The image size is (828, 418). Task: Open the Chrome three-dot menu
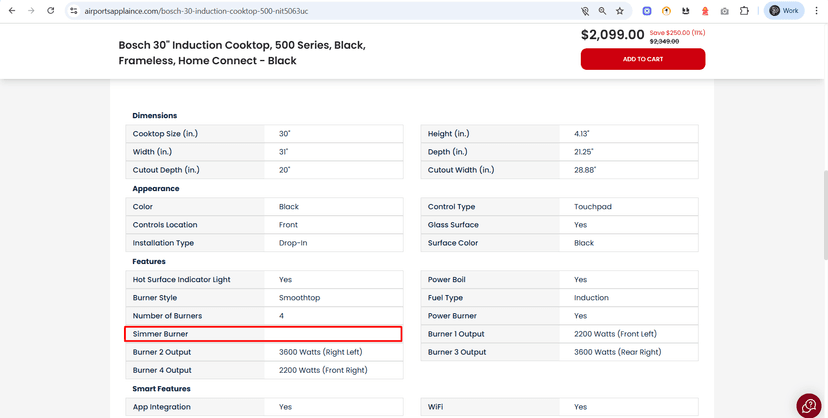(816, 11)
